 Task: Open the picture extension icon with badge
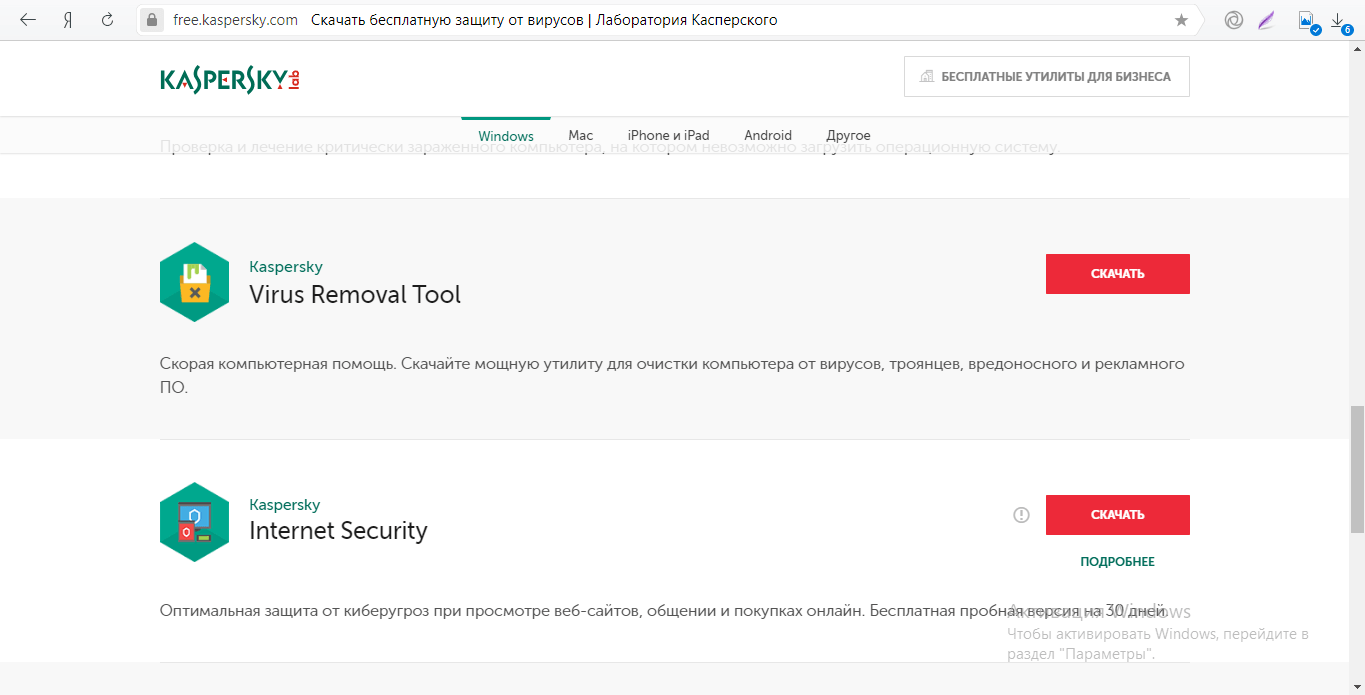1307,21
